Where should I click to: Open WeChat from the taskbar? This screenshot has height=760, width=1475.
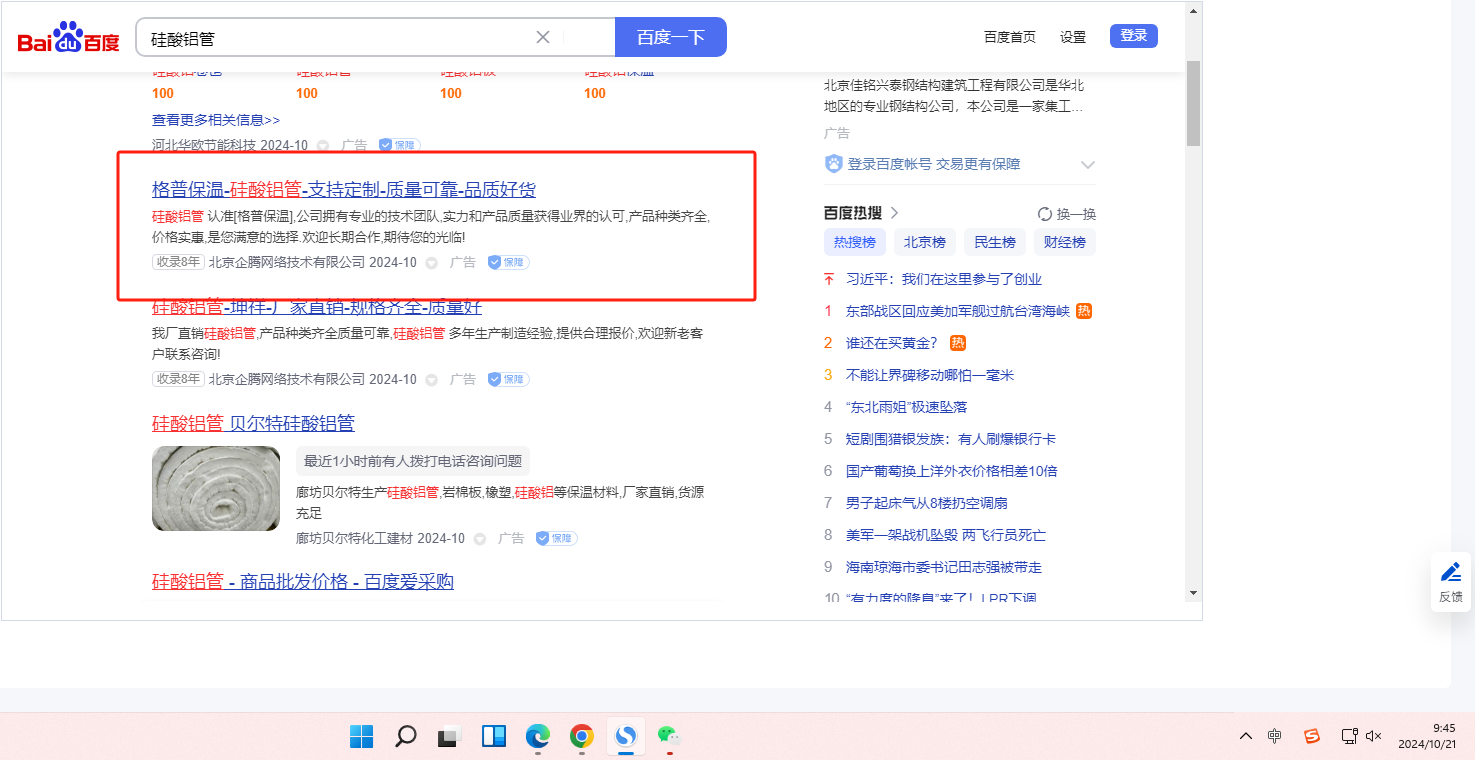click(668, 735)
